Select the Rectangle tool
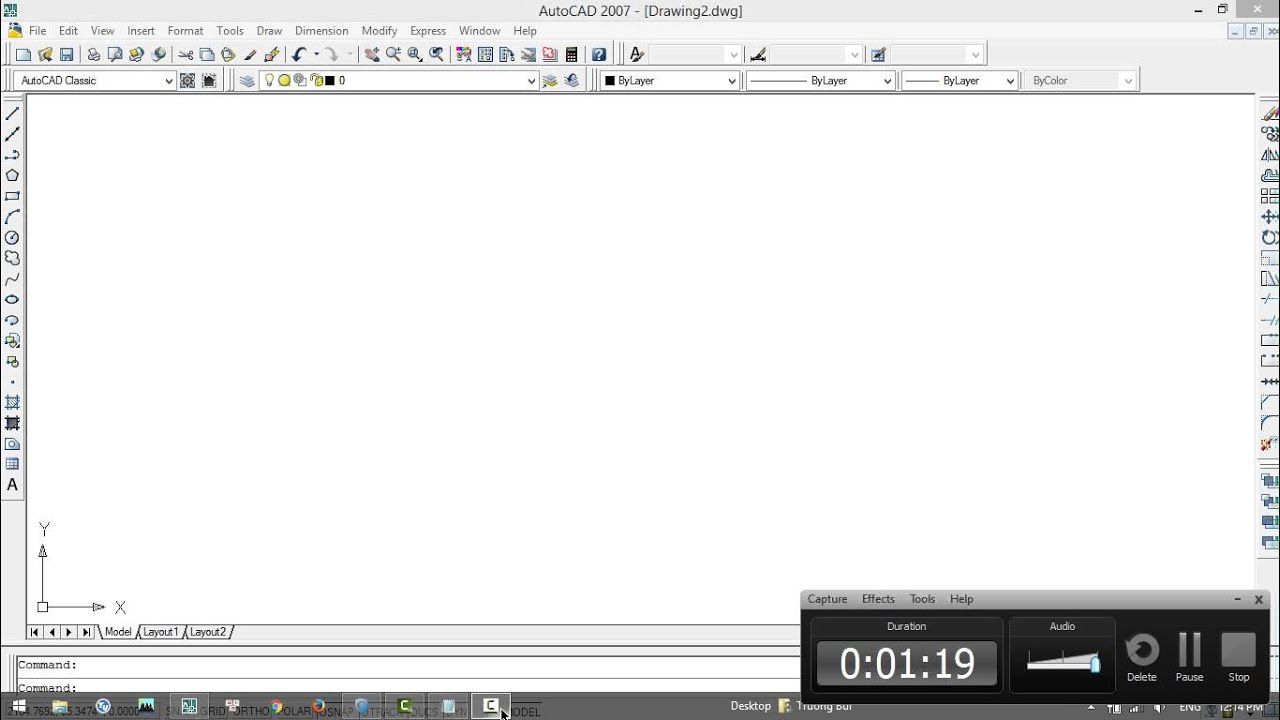Screen dimensions: 1280x720 point(12,196)
